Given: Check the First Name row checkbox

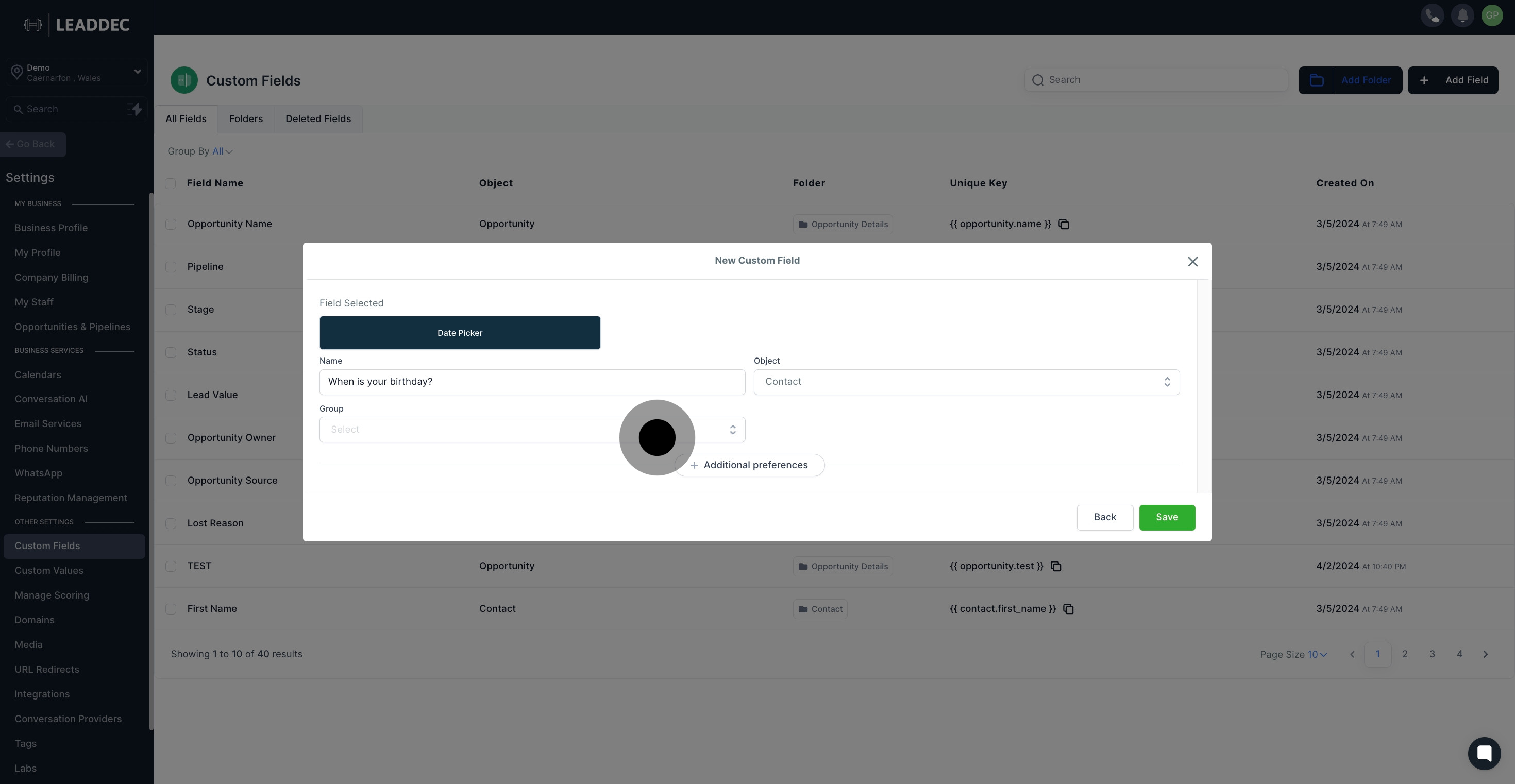Looking at the screenshot, I should (x=171, y=609).
